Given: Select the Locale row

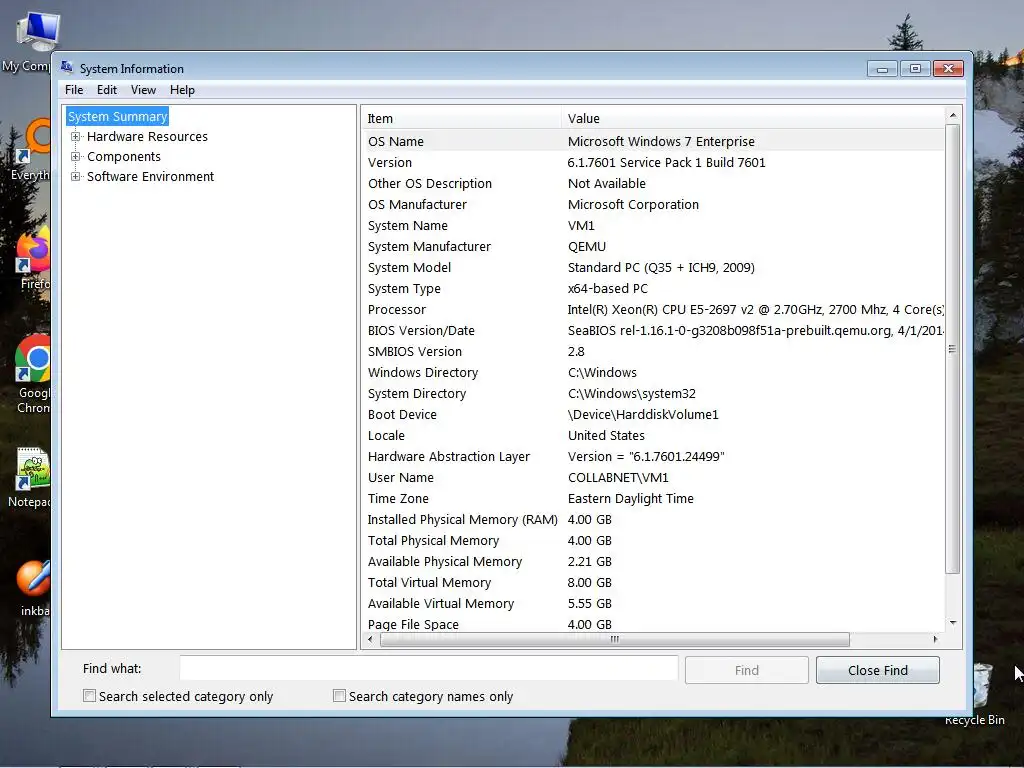Looking at the screenshot, I should pos(653,435).
